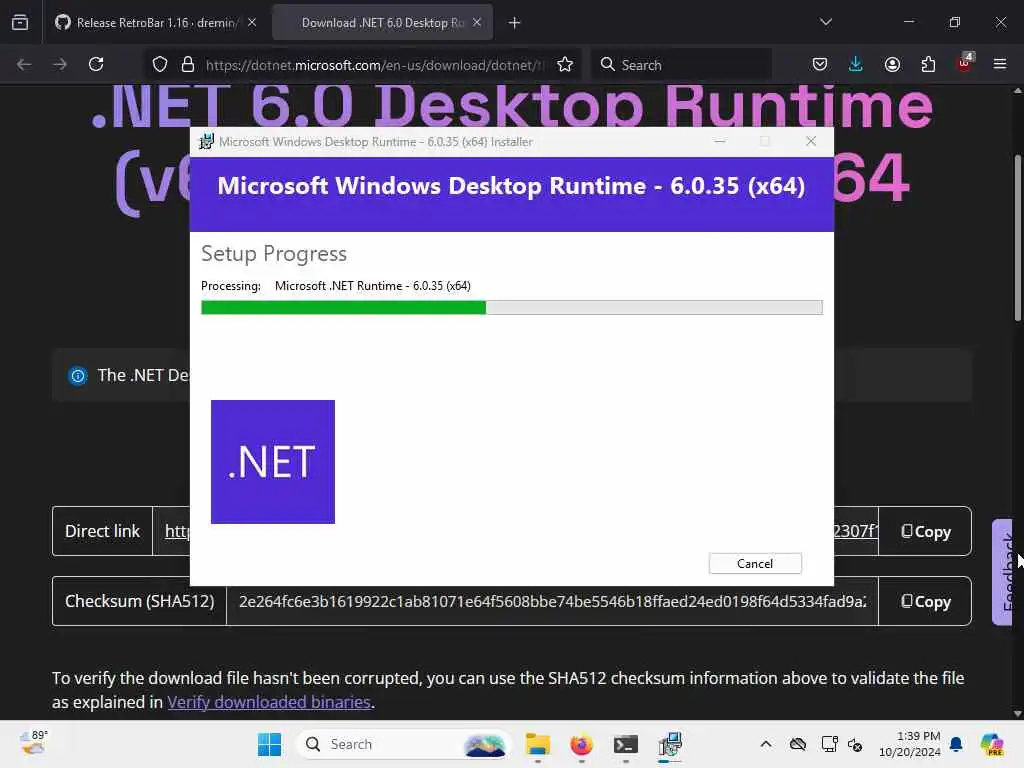Bookmark this page with the star
This screenshot has width=1024, height=768.
click(565, 65)
